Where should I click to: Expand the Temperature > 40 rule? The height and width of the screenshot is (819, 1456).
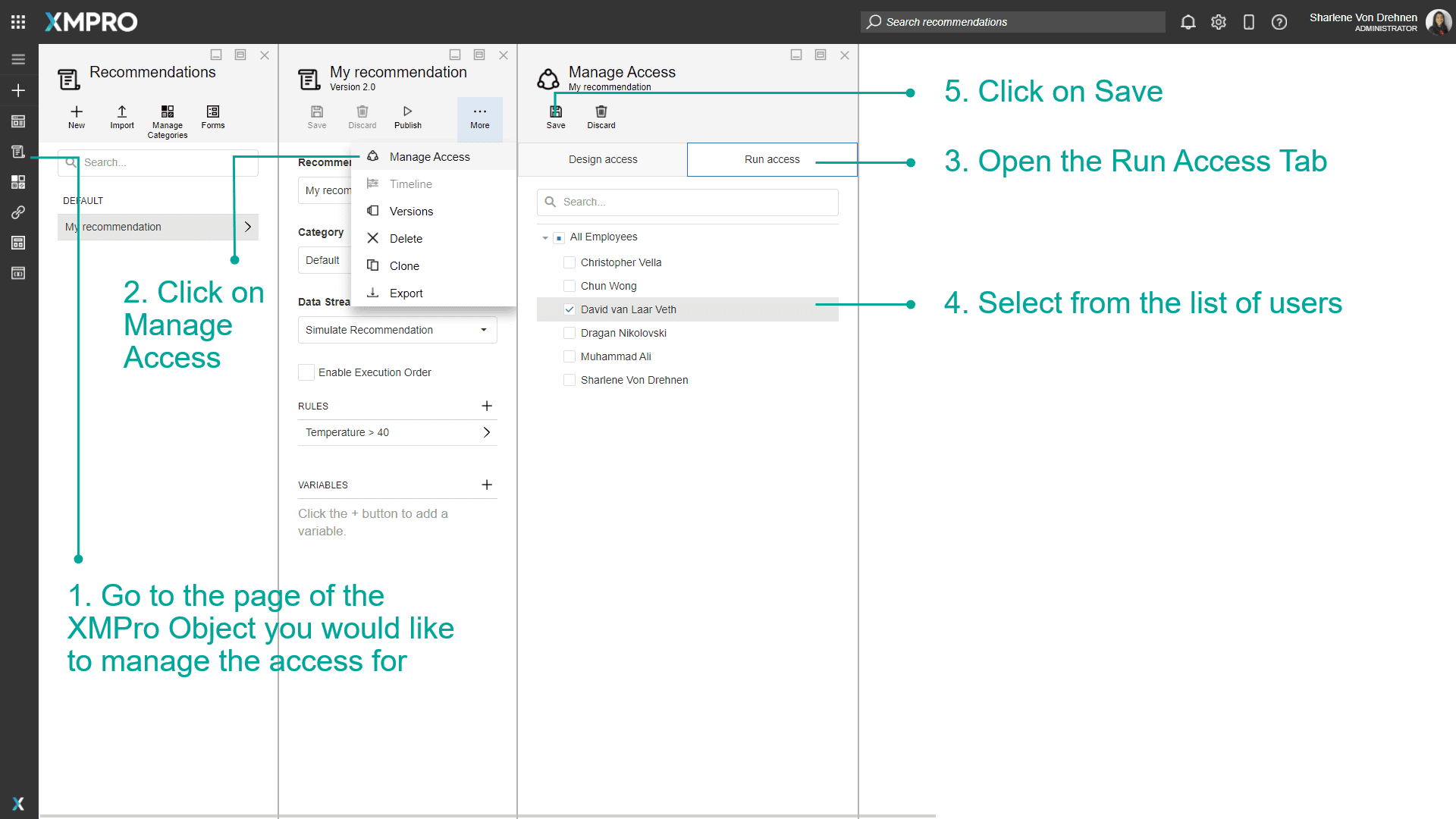click(486, 432)
